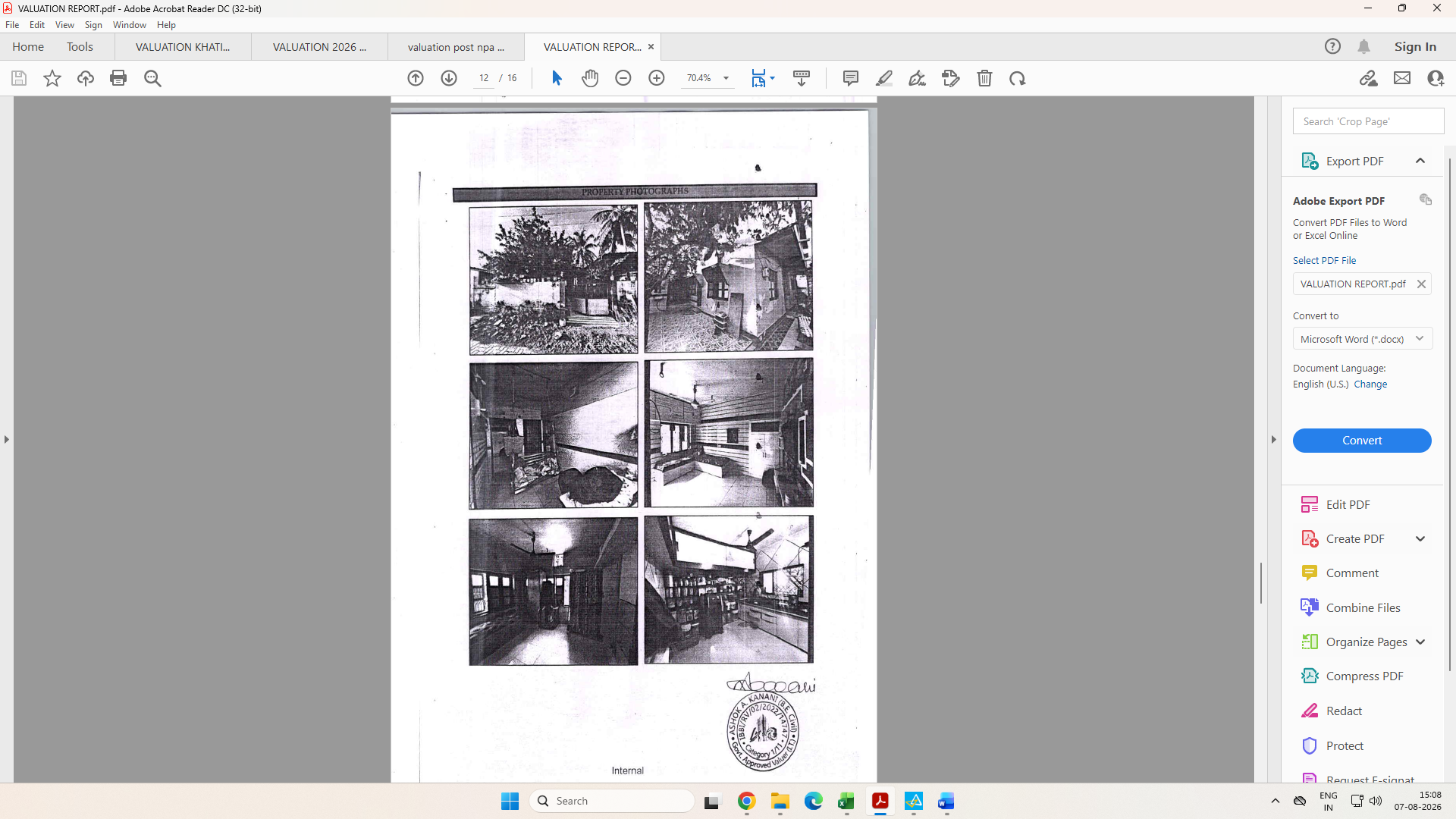Send file by email icon
This screenshot has height=819, width=1456.
click(1402, 78)
